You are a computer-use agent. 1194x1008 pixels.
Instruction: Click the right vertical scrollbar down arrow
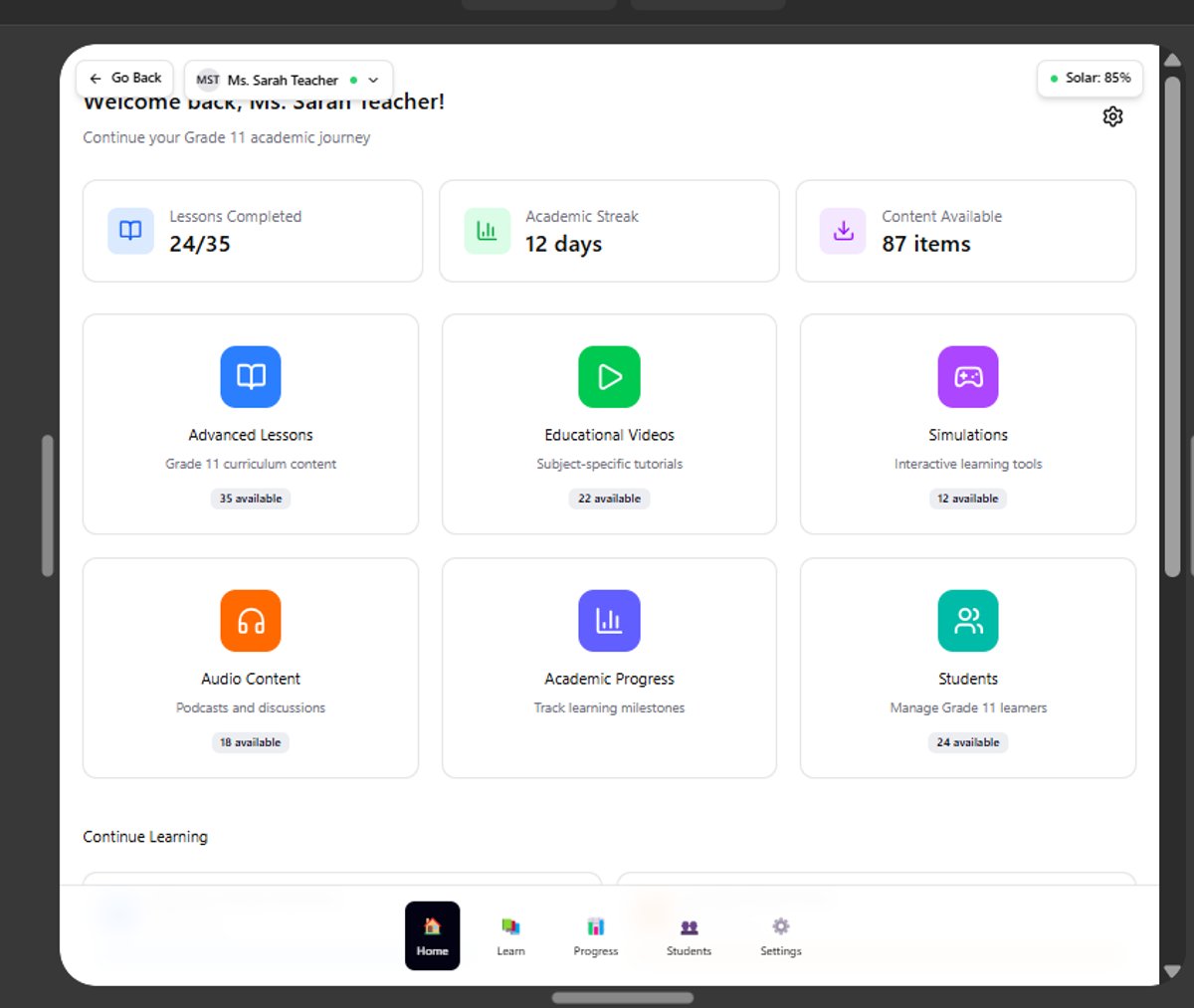(x=1172, y=971)
